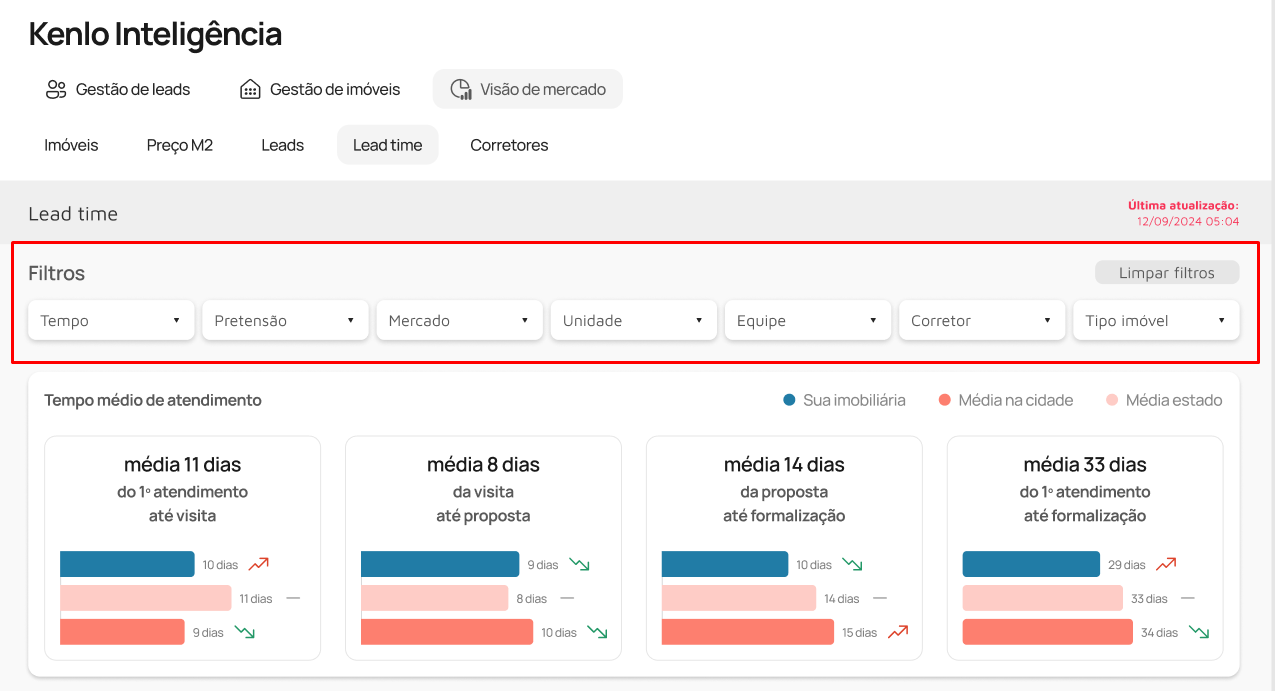The image size is (1275, 691).
Task: Click the média 11 dias heading
Action: click(x=182, y=464)
